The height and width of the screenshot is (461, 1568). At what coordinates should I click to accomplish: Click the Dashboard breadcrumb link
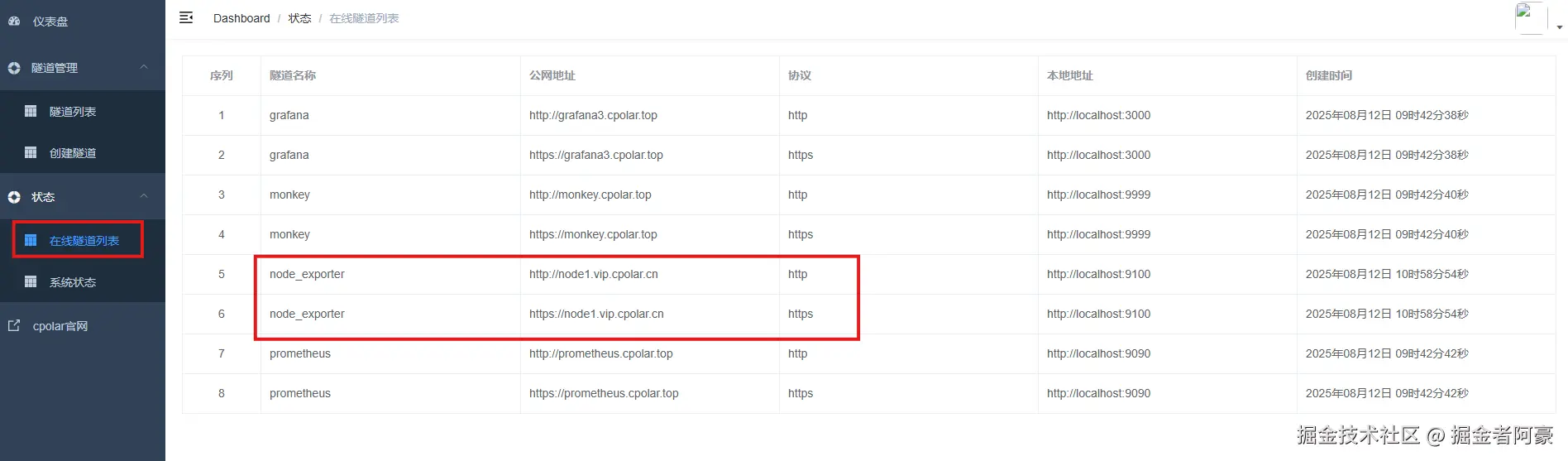pyautogui.click(x=241, y=18)
